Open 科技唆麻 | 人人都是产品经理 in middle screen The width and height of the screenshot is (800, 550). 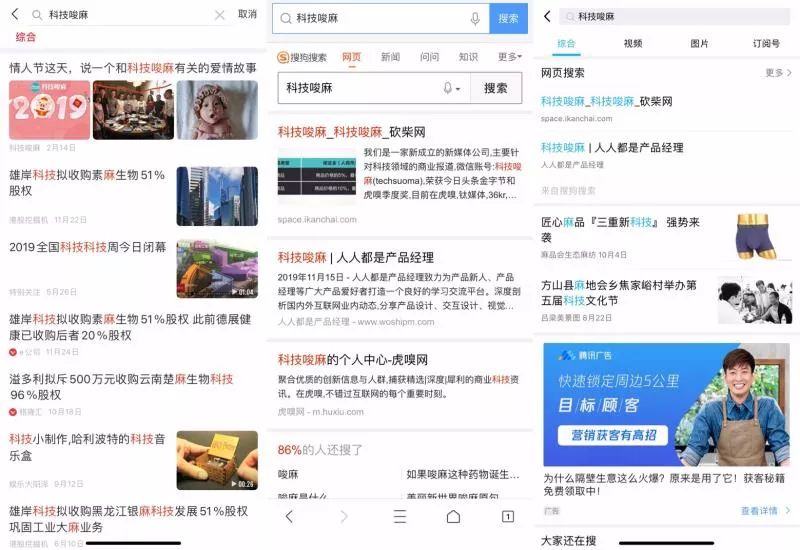pyautogui.click(x=356, y=257)
